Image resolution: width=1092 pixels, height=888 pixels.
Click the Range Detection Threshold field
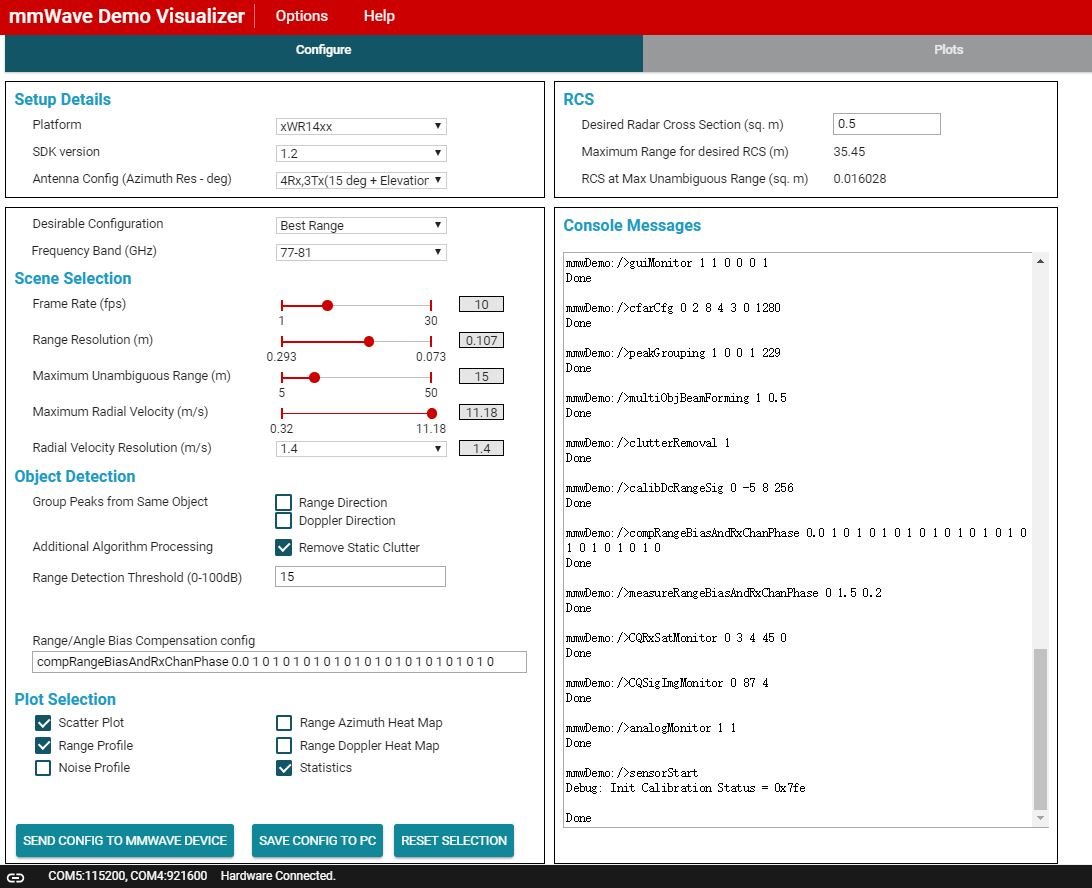coord(361,577)
